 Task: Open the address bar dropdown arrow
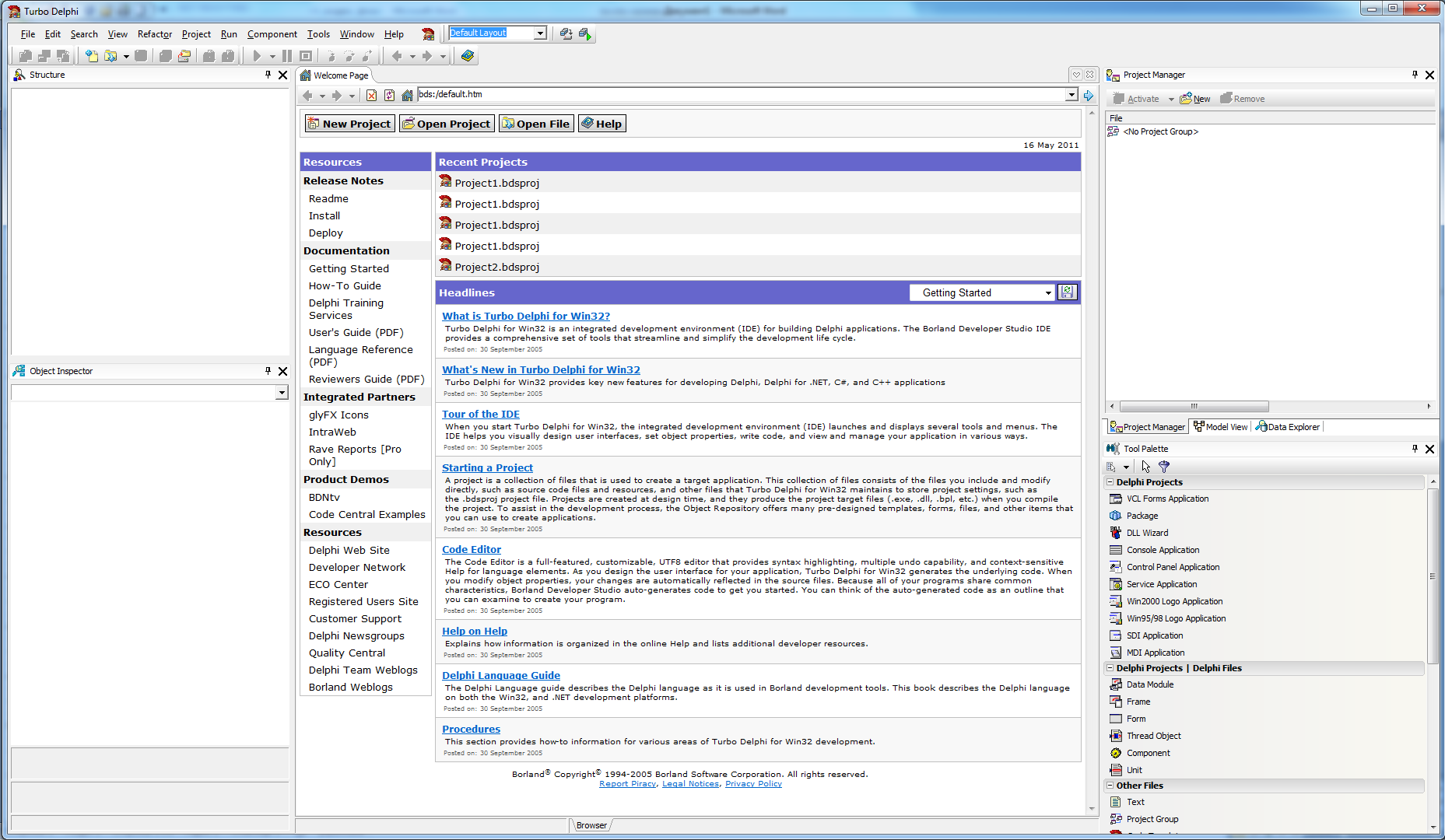(1071, 95)
